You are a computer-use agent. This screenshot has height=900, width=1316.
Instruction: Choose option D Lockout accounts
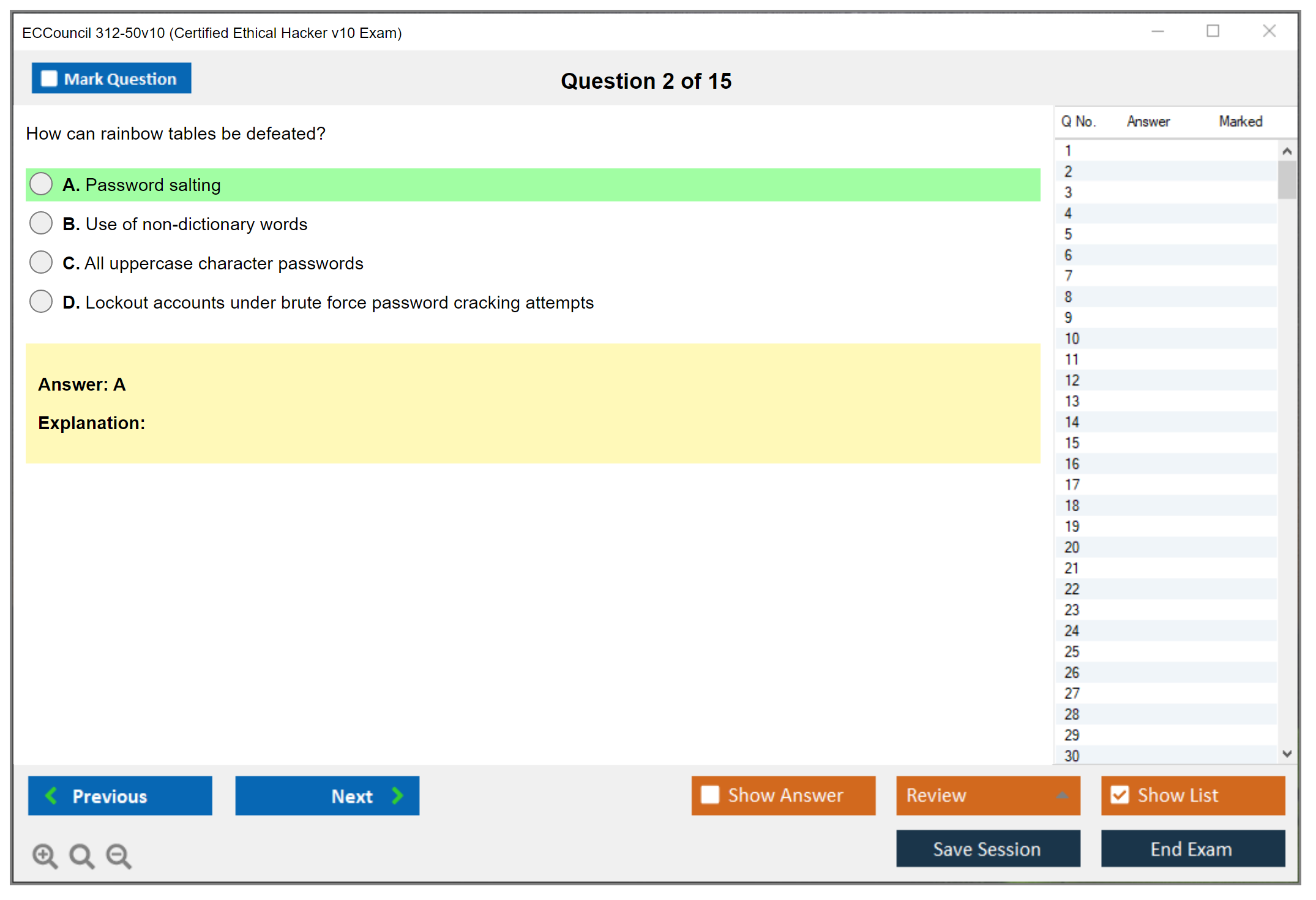click(41, 301)
